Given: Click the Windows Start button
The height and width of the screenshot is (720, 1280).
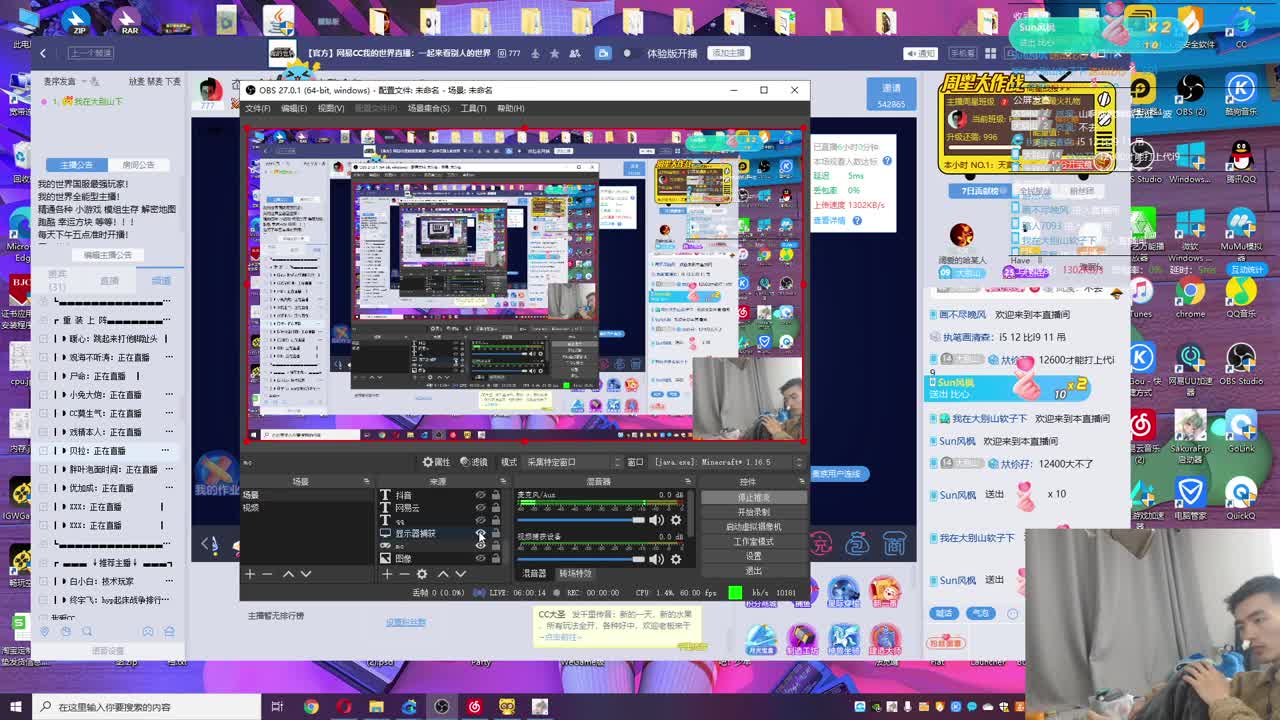Looking at the screenshot, I should 15,707.
